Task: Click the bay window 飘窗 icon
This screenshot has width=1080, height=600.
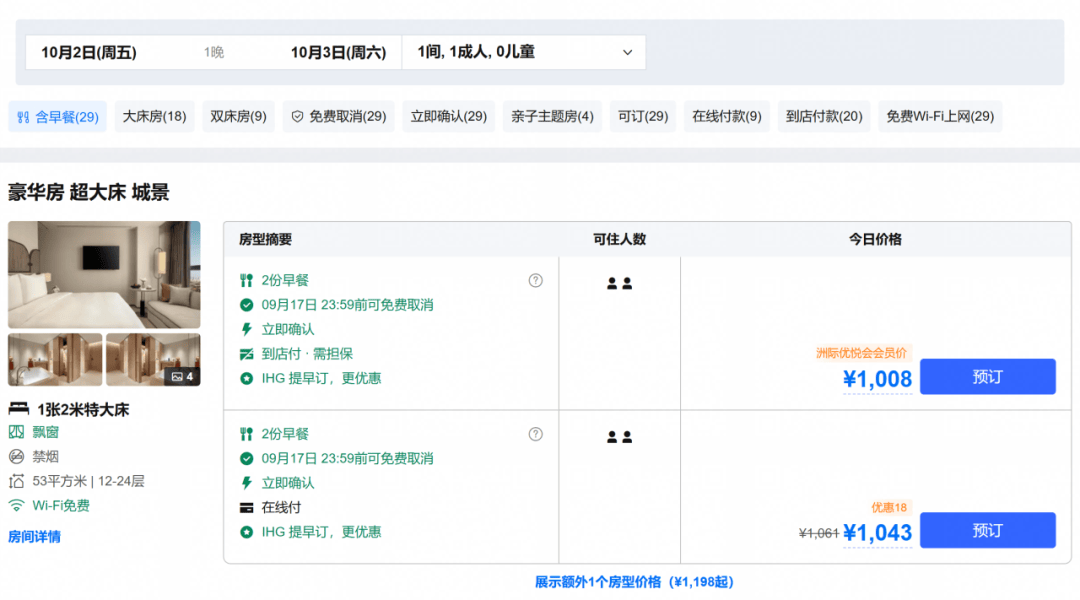Action: (x=17, y=432)
